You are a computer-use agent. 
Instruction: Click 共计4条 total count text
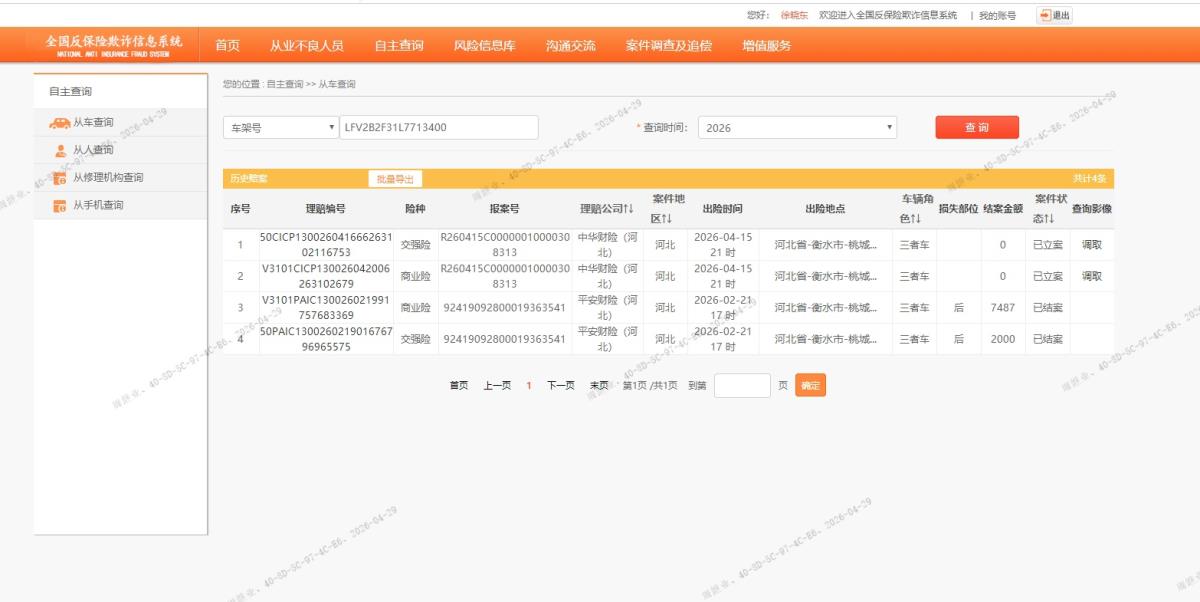point(1089,179)
